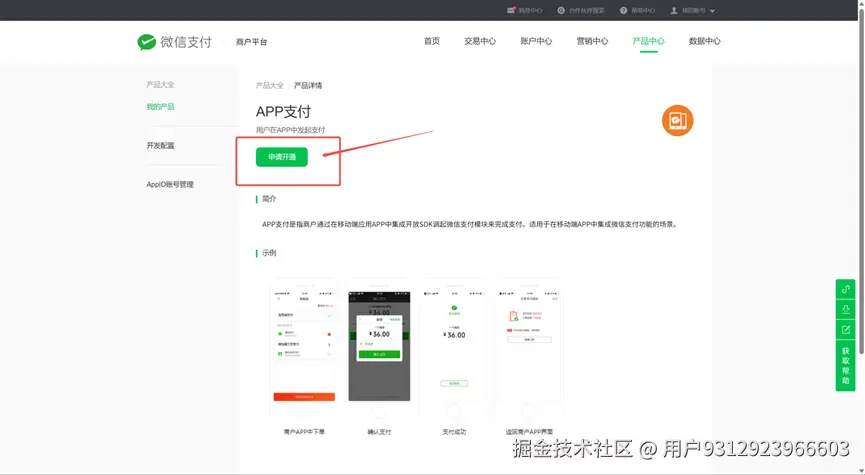Open the 营销中心 menu
865x475 pixels.
[592, 41]
